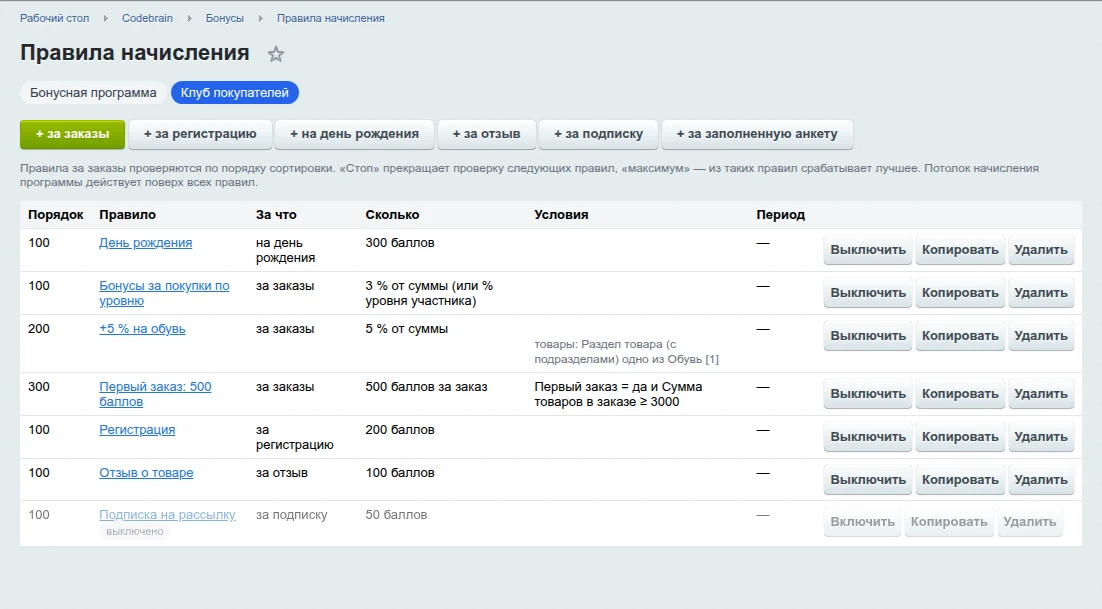1102x609 pixels.
Task: Click the выключено status badge
Action: [x=135, y=532]
